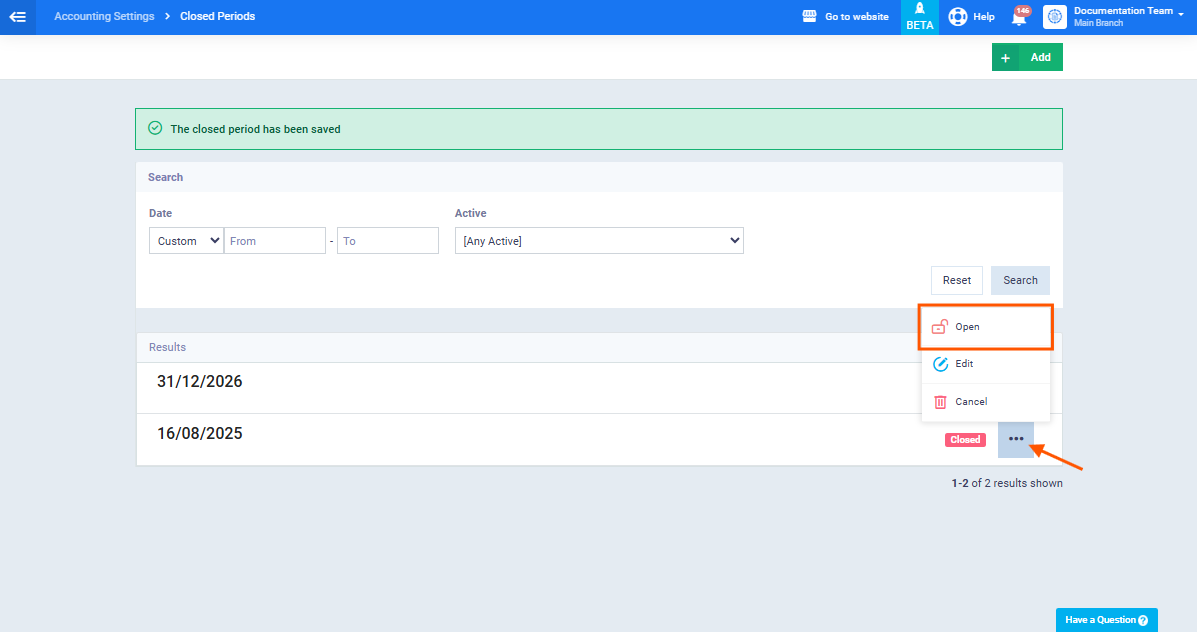
Task: Open the BETA rocket icon
Action: point(920,8)
